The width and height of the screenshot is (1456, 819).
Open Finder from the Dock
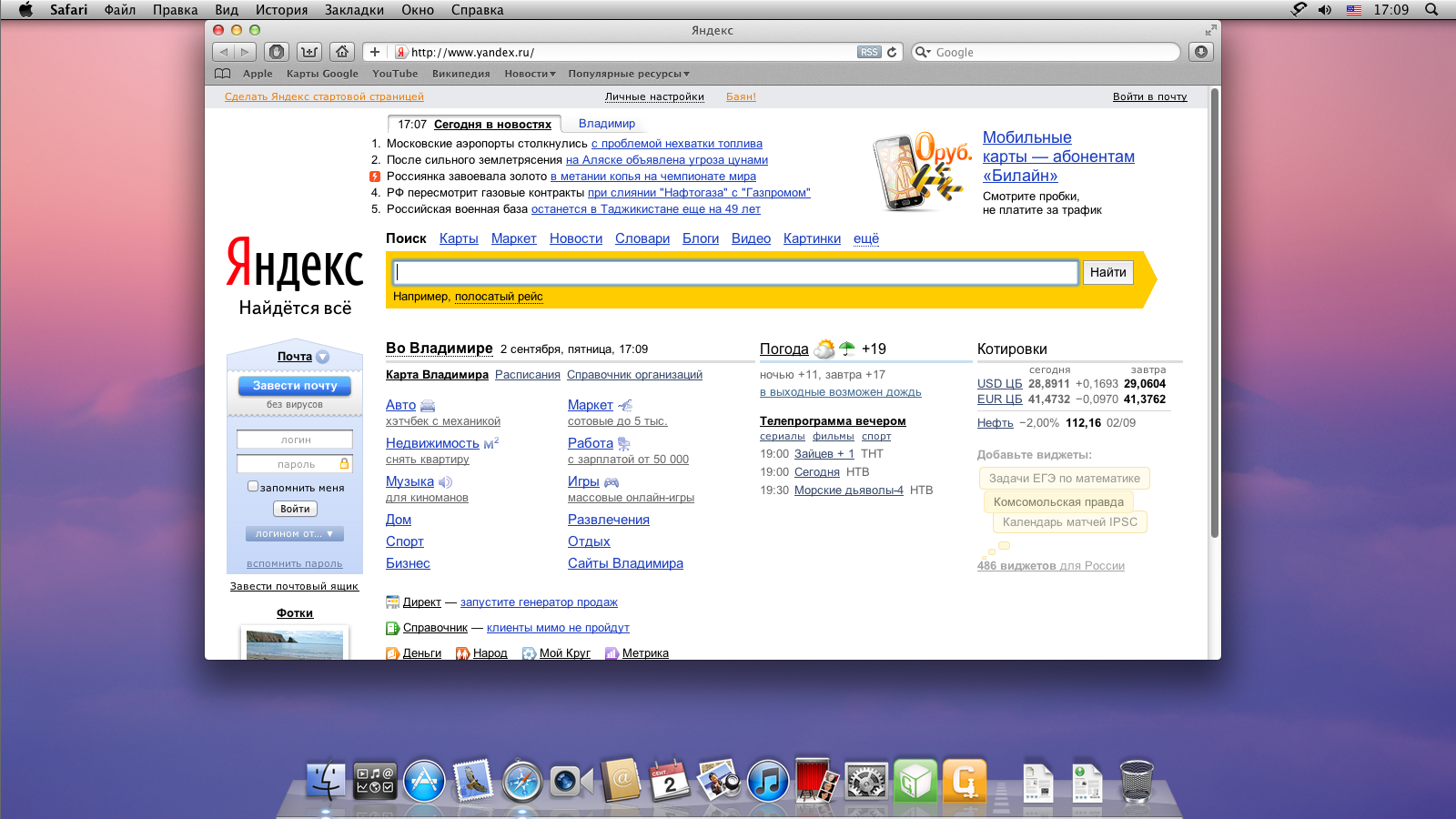pyautogui.click(x=326, y=781)
